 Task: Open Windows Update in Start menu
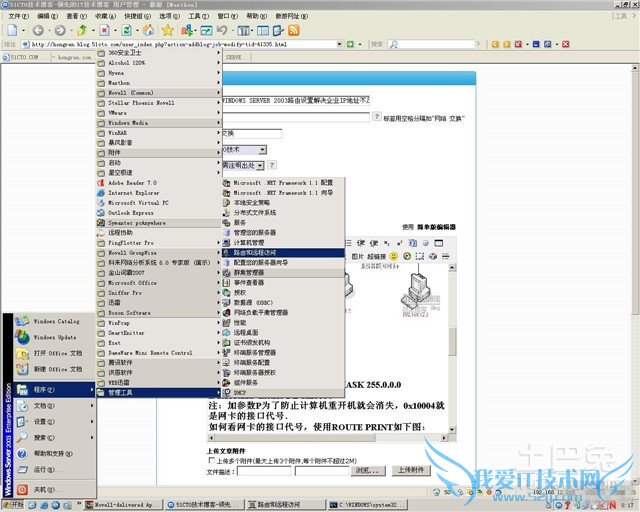coord(54,337)
